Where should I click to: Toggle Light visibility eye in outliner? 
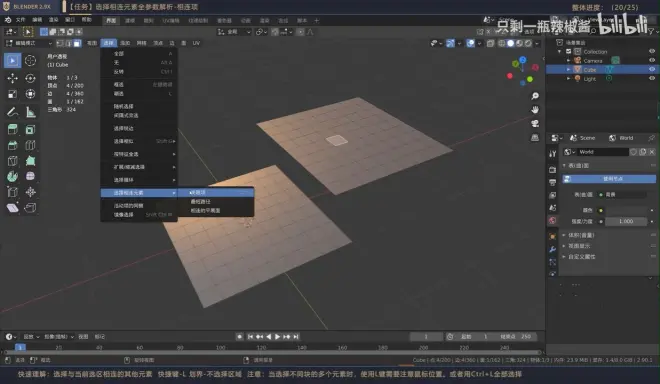pos(652,79)
